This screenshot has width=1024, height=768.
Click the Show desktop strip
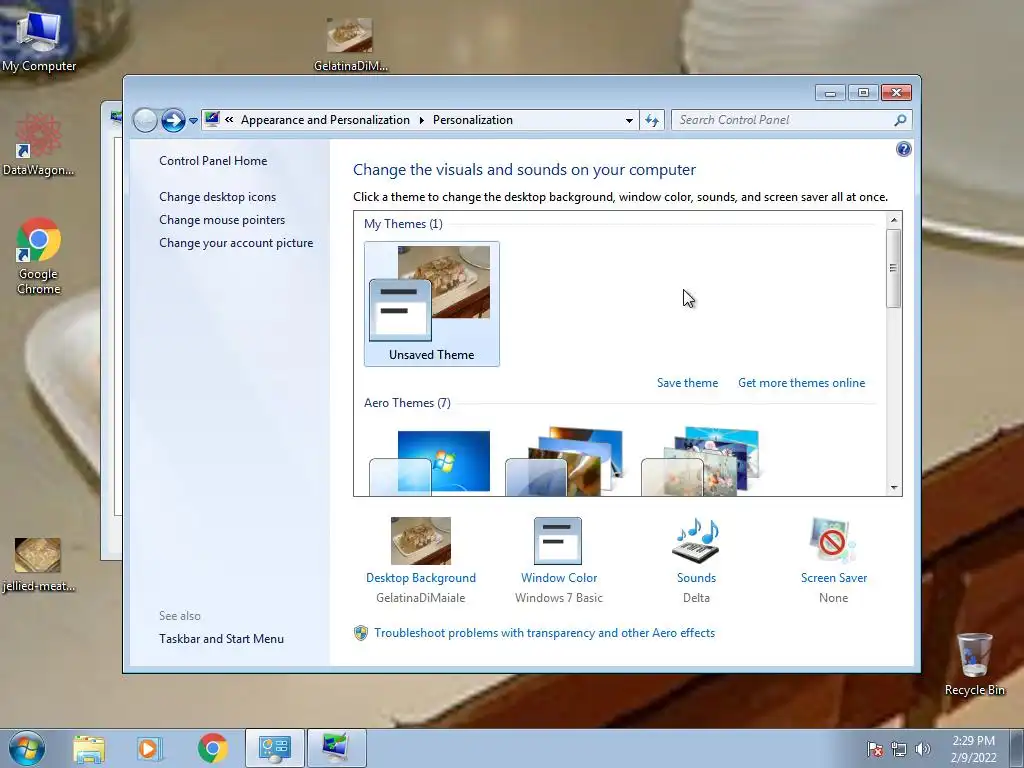pos(1018,748)
